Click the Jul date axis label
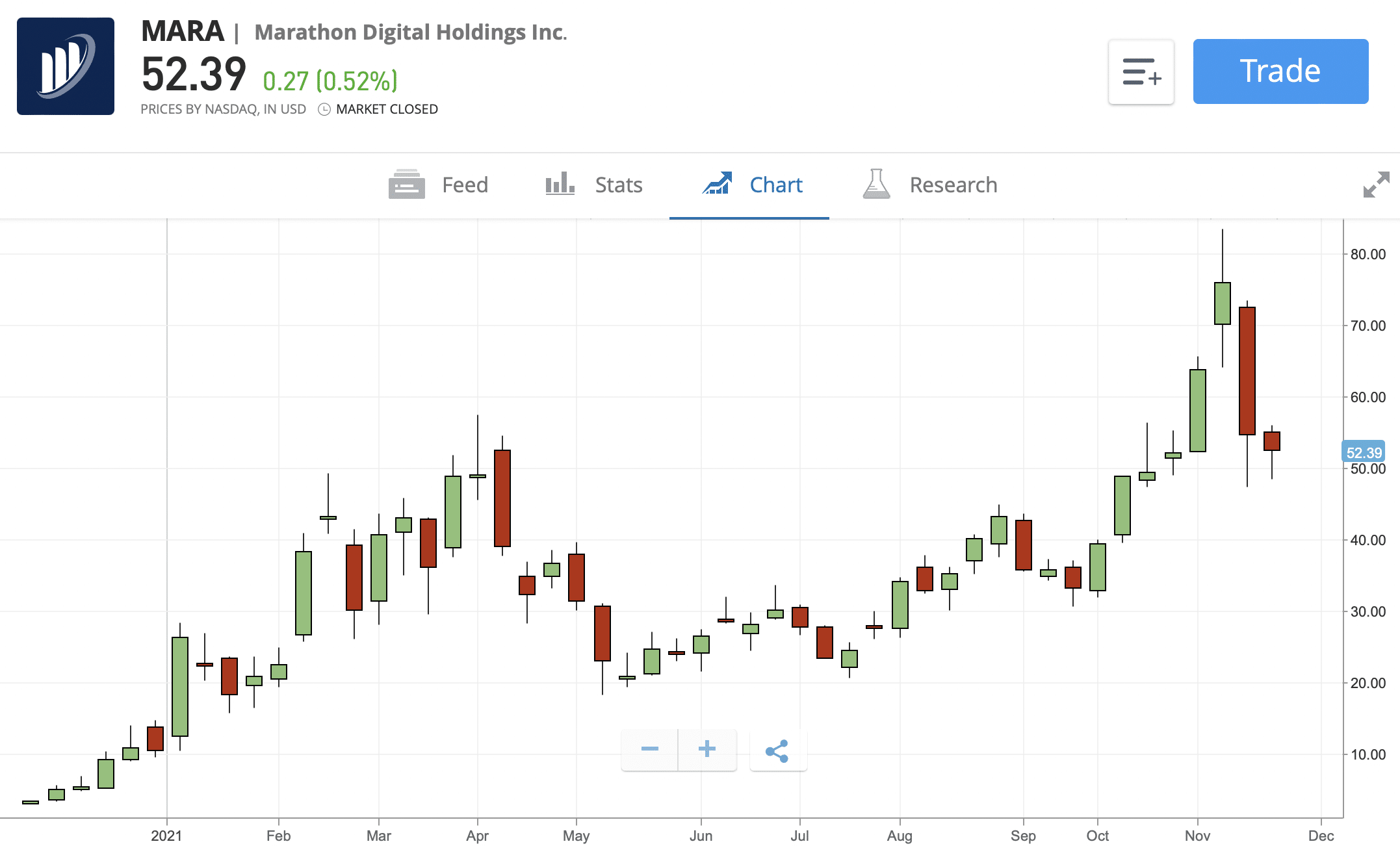Screen dimensions: 1400x846 pos(799,836)
